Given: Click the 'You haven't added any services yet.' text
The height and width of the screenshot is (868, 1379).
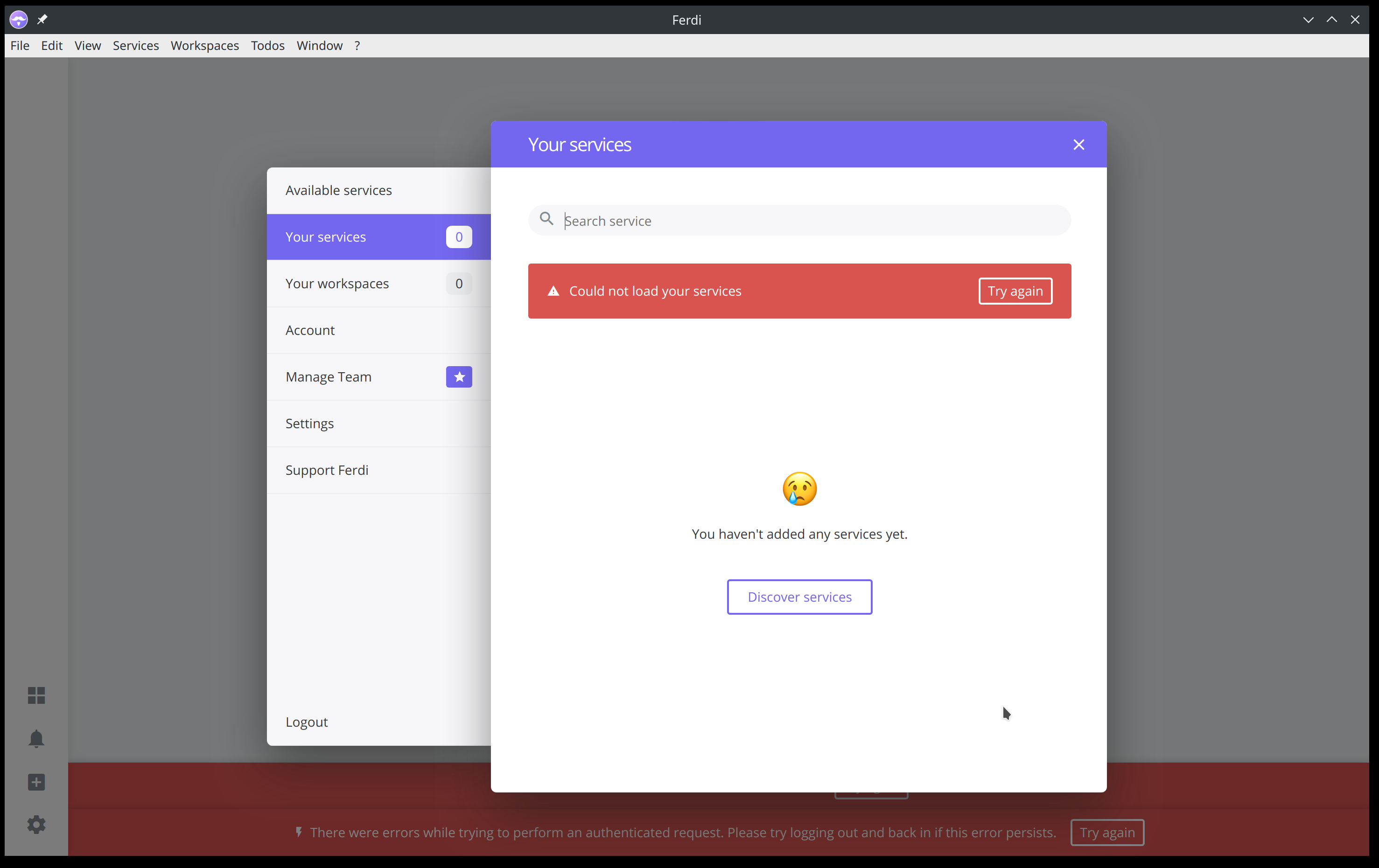Looking at the screenshot, I should pyautogui.click(x=799, y=534).
